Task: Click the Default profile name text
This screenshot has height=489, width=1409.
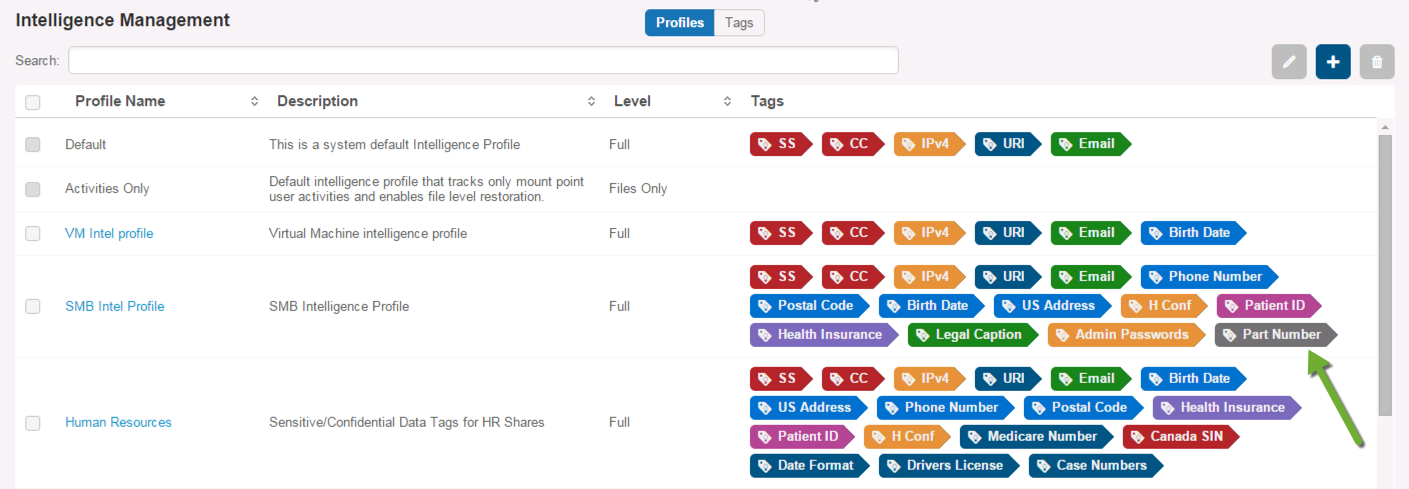Action: point(85,145)
